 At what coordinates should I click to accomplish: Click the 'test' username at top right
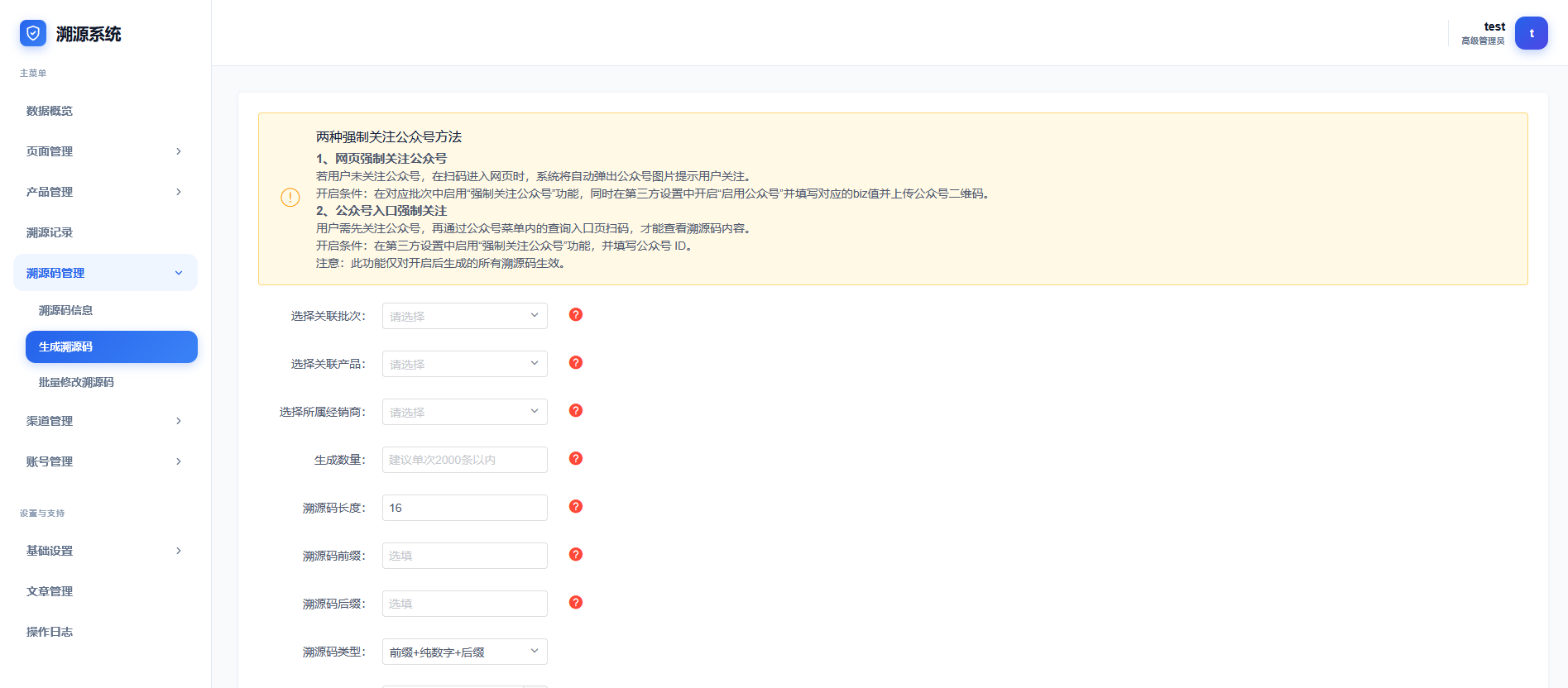tap(1494, 26)
